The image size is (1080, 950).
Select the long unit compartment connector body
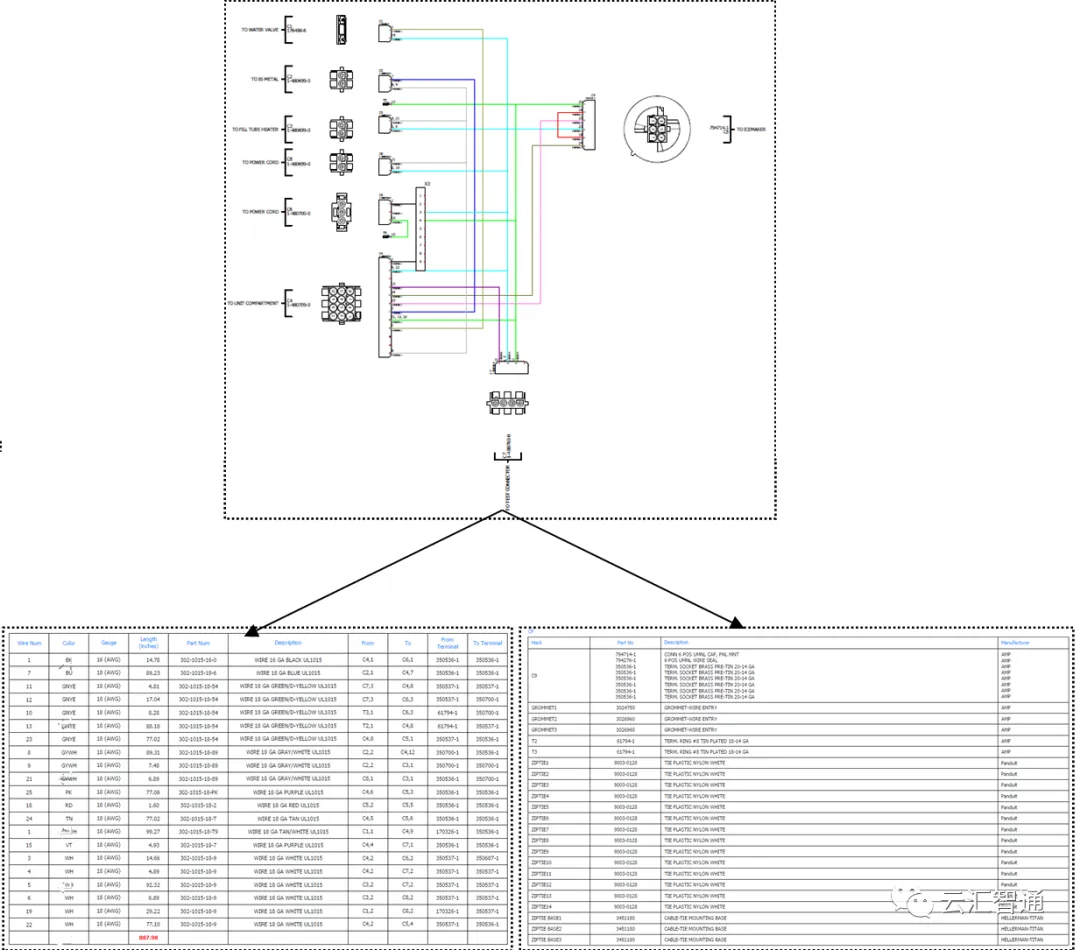tap(384, 307)
